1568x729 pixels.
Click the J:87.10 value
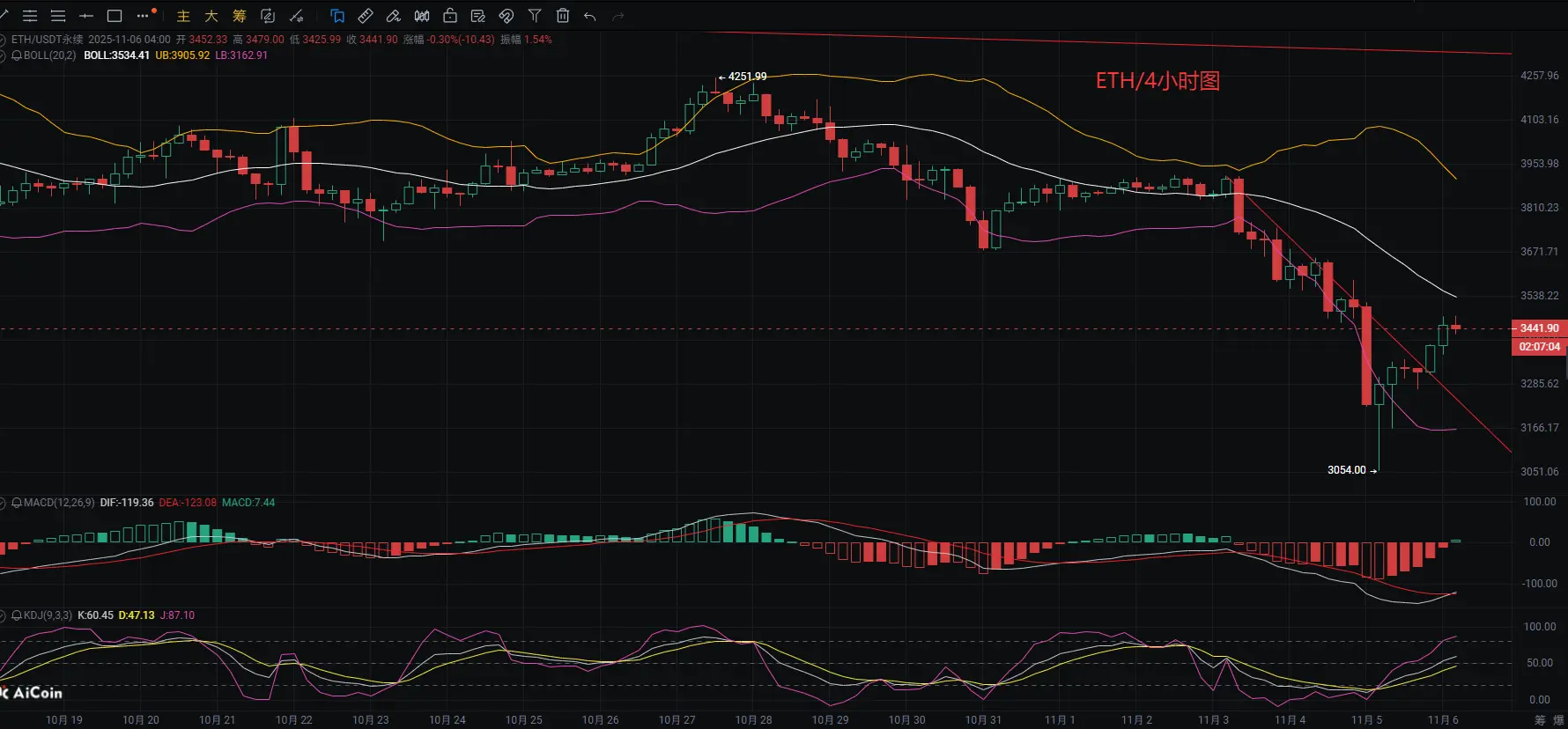tap(177, 615)
